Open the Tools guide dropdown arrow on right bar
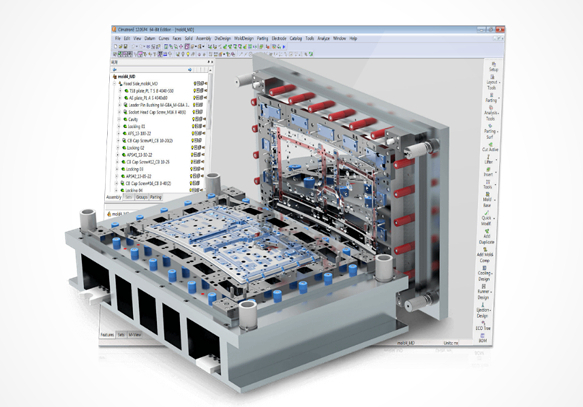 pos(495,184)
